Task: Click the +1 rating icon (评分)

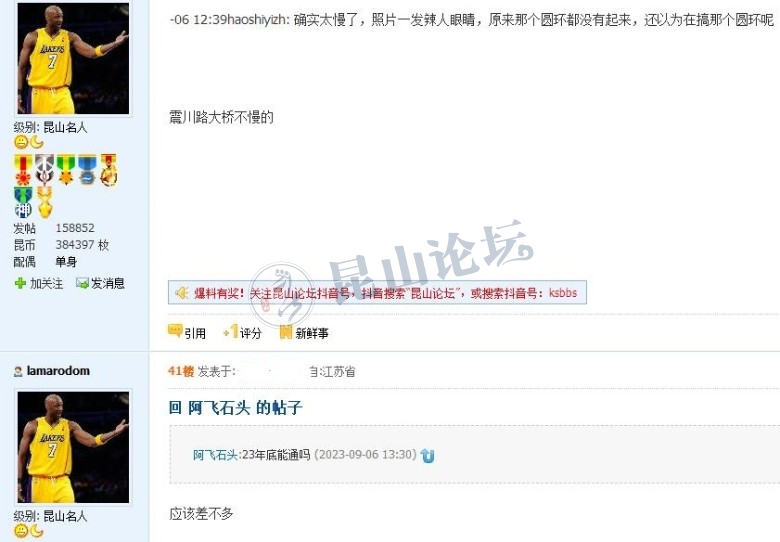Action: [x=231, y=332]
